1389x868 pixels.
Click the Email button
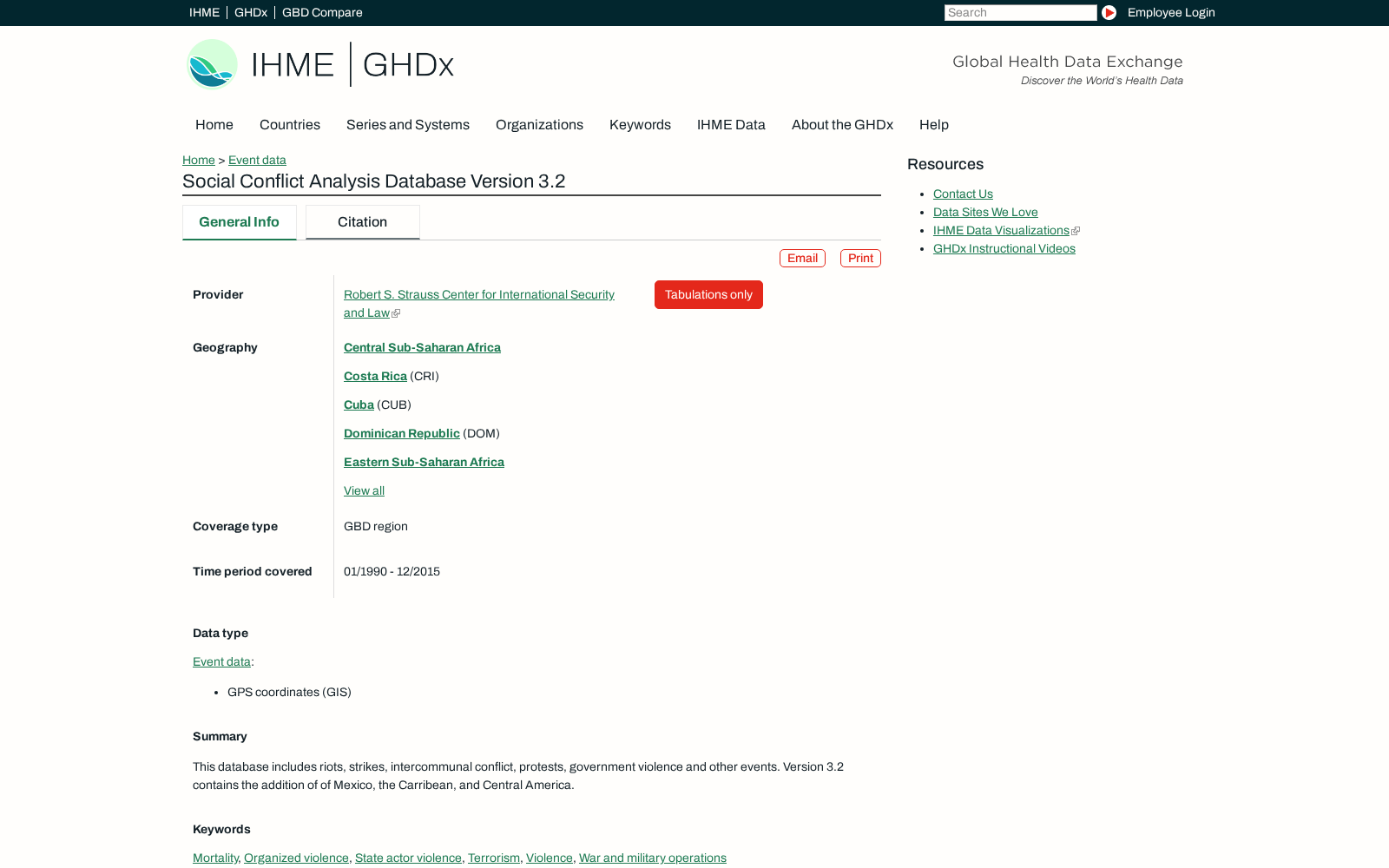coord(802,259)
